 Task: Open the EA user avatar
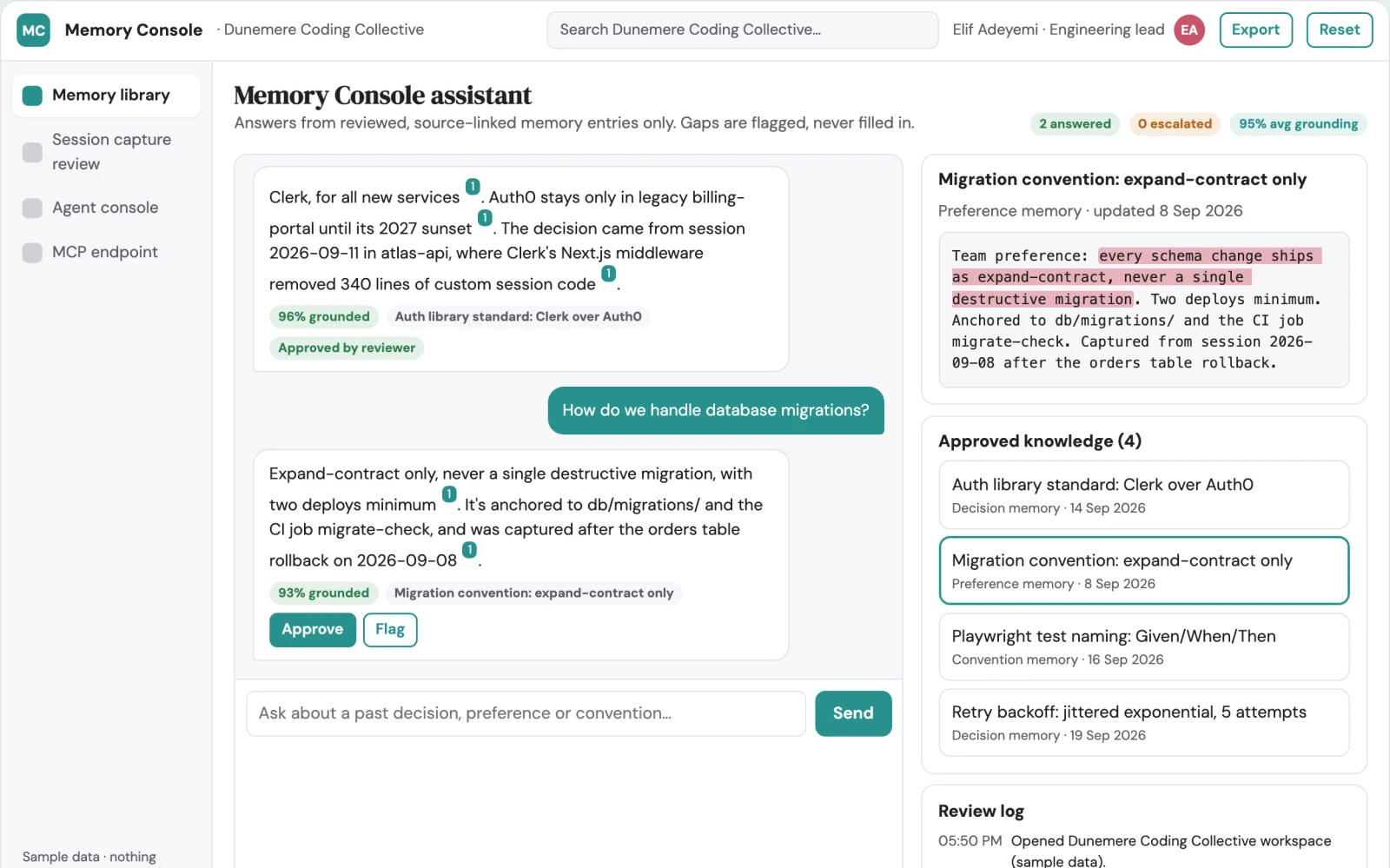tap(1189, 30)
